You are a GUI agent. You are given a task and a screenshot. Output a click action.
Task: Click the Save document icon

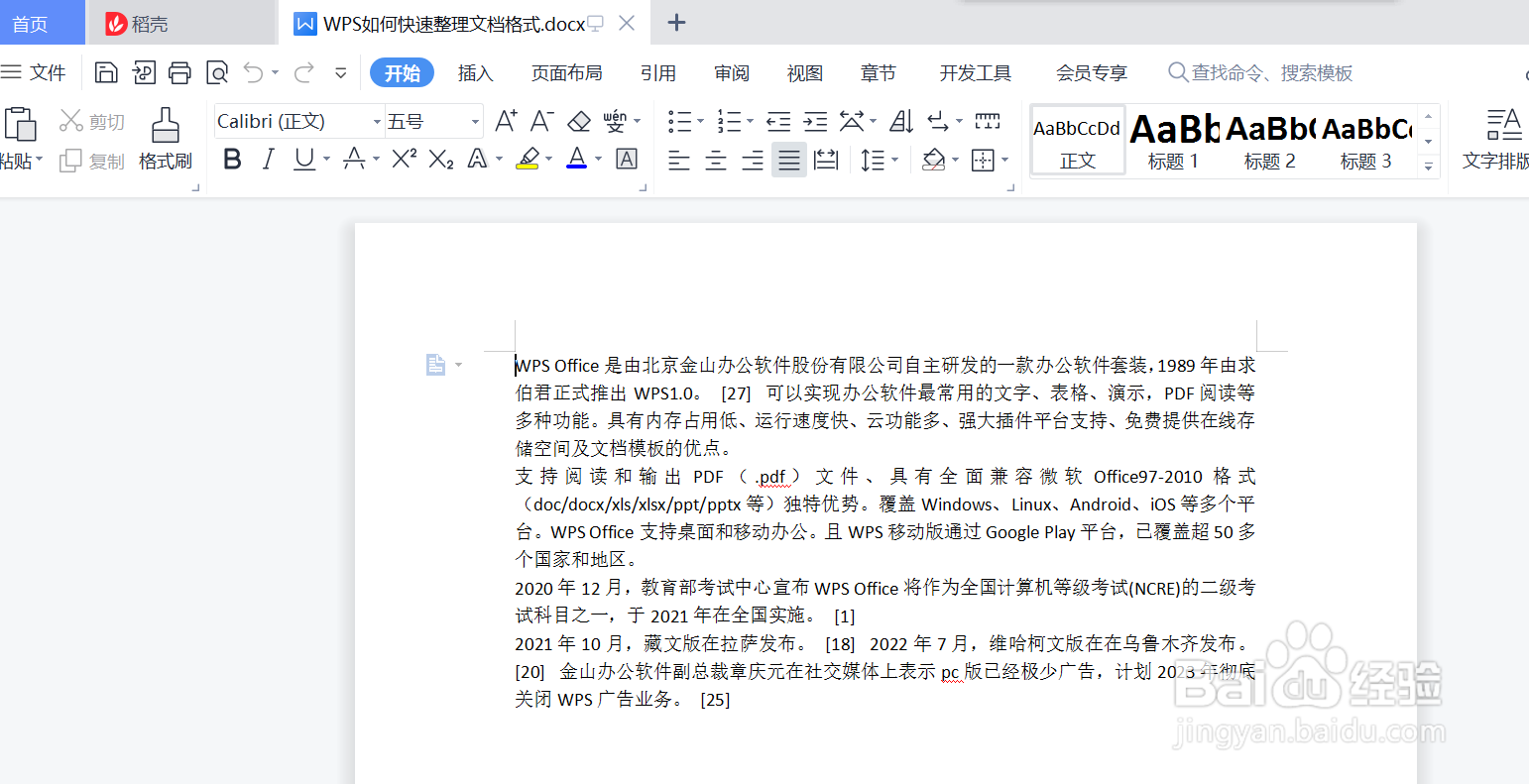pyautogui.click(x=106, y=71)
